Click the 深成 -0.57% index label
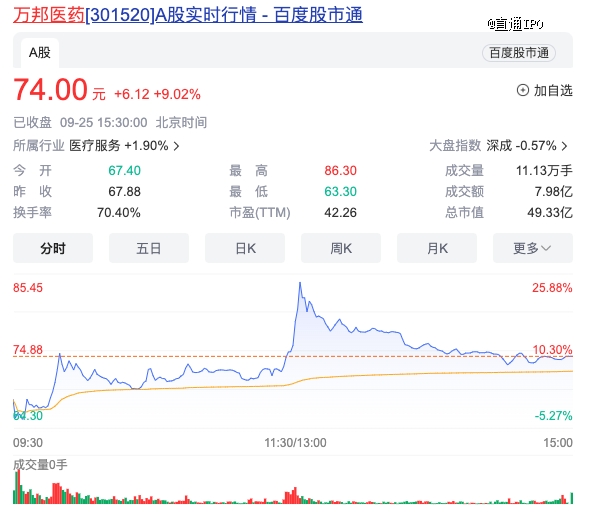 pyautogui.click(x=521, y=146)
